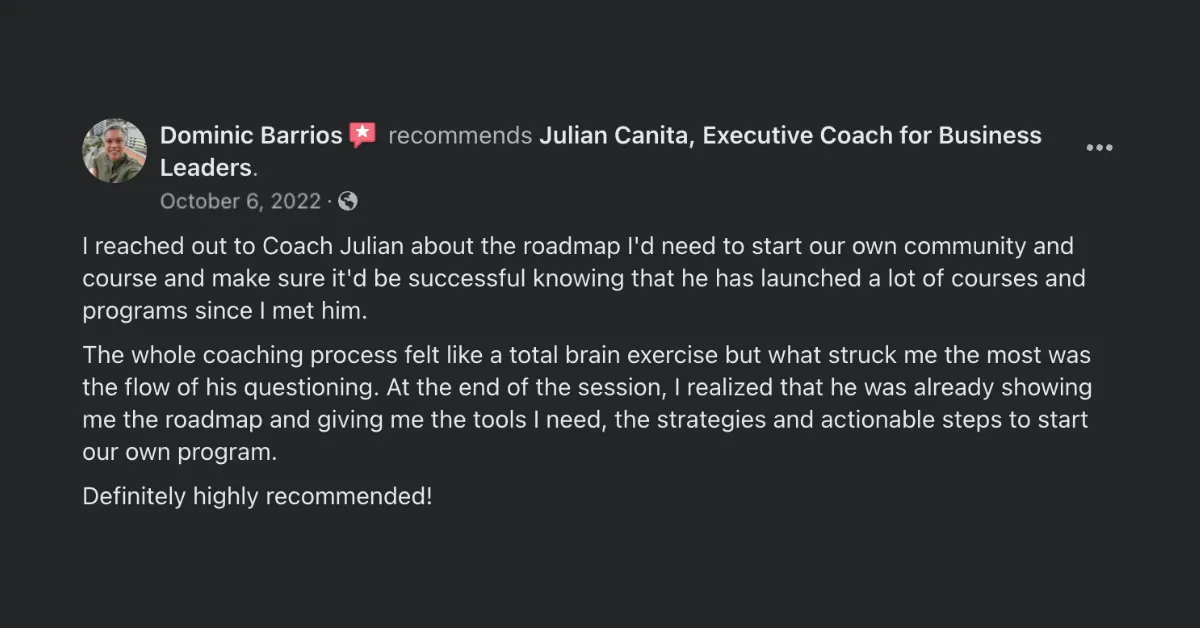
Task: Click the line starting "The whole coaching process"
Action: click(586, 354)
